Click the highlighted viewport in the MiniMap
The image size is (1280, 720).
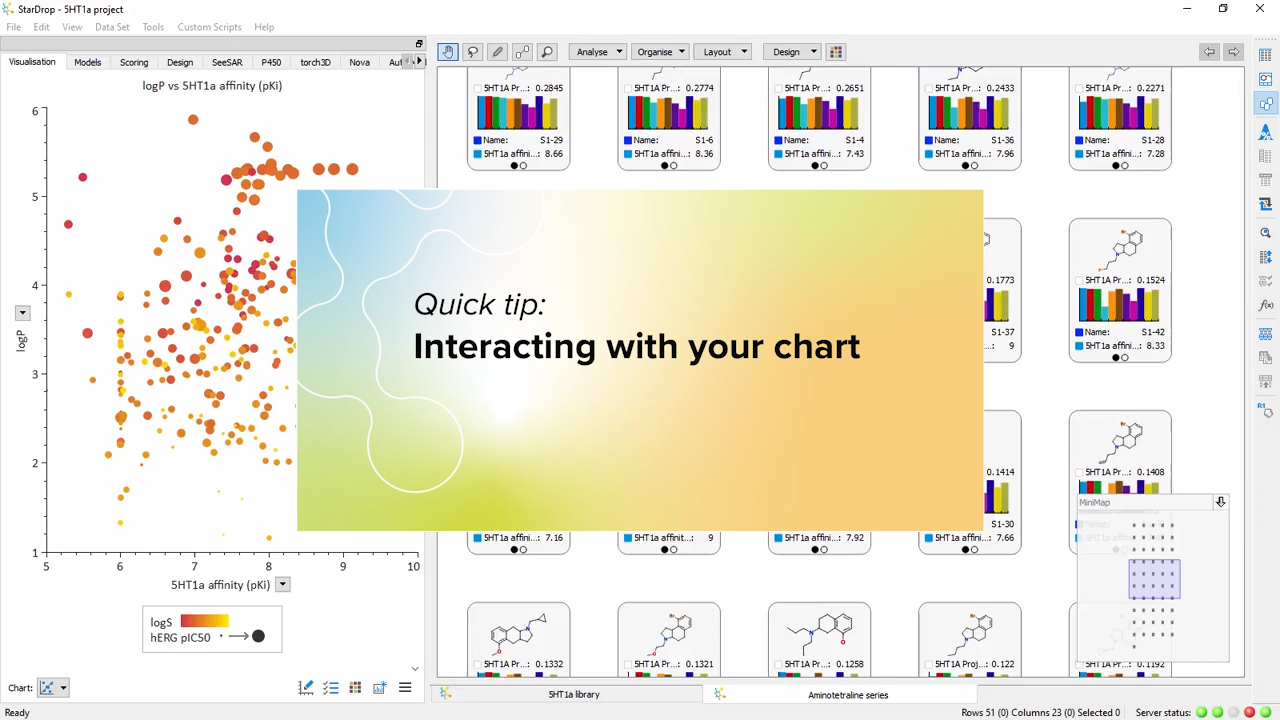click(1154, 580)
